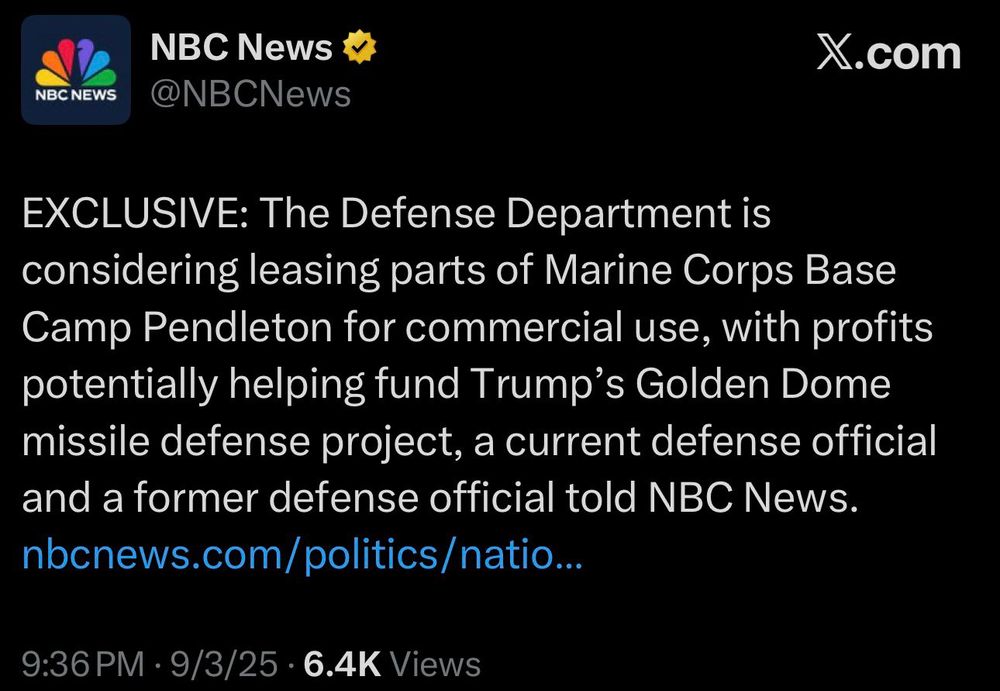Click the rainbow peacock logo in the avatar

[x=76, y=63]
